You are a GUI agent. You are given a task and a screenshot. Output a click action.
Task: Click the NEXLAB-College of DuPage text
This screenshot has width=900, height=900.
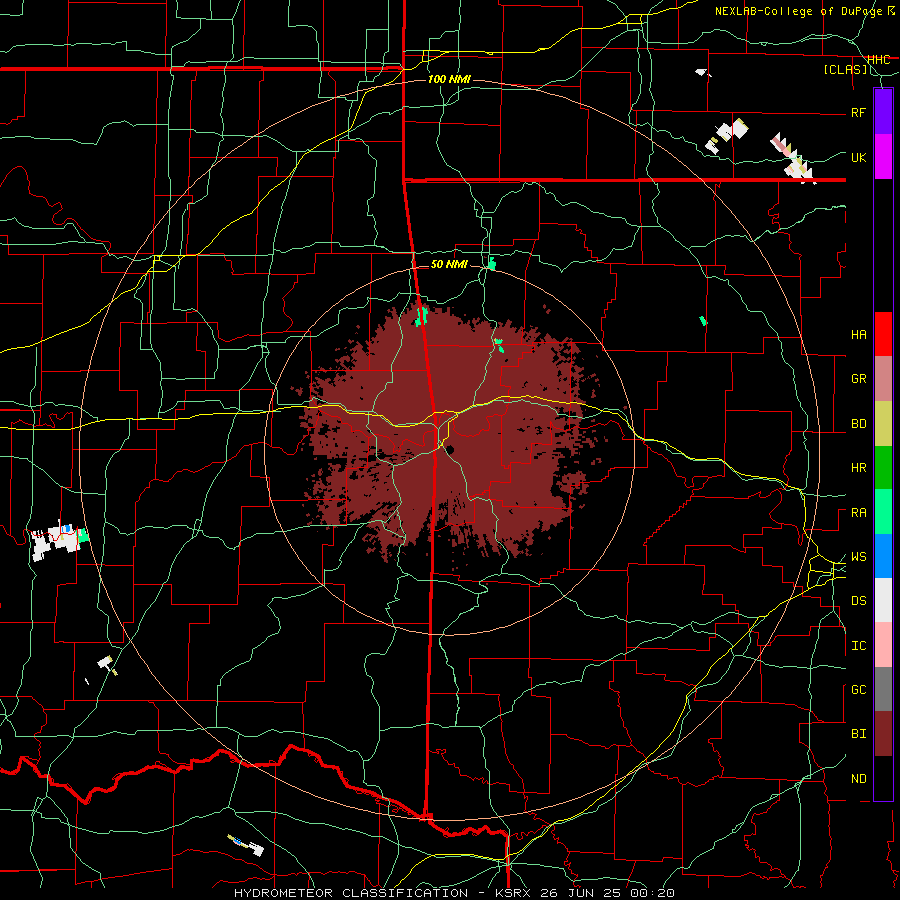[800, 11]
